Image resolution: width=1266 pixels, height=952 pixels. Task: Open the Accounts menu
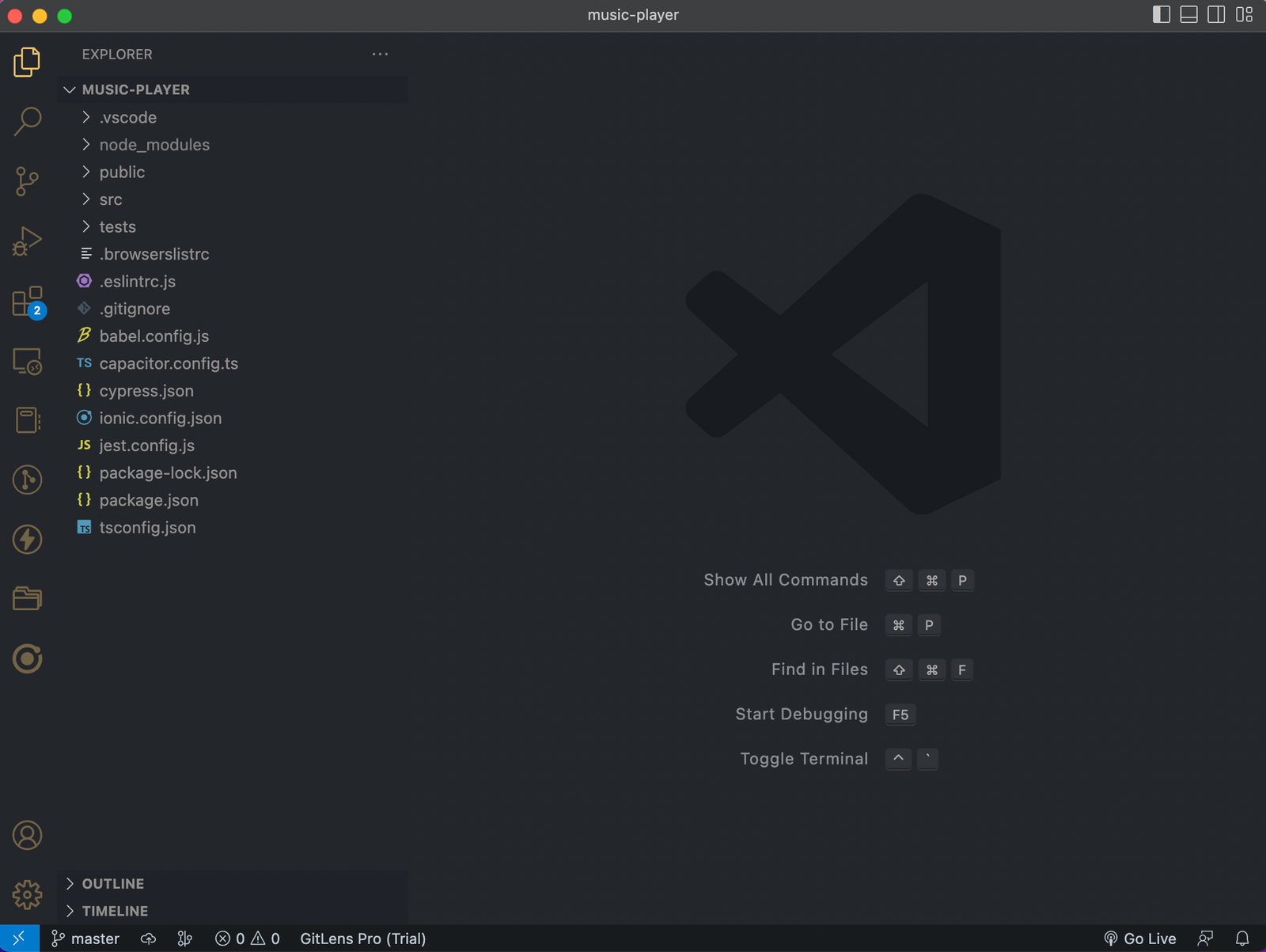coord(27,836)
